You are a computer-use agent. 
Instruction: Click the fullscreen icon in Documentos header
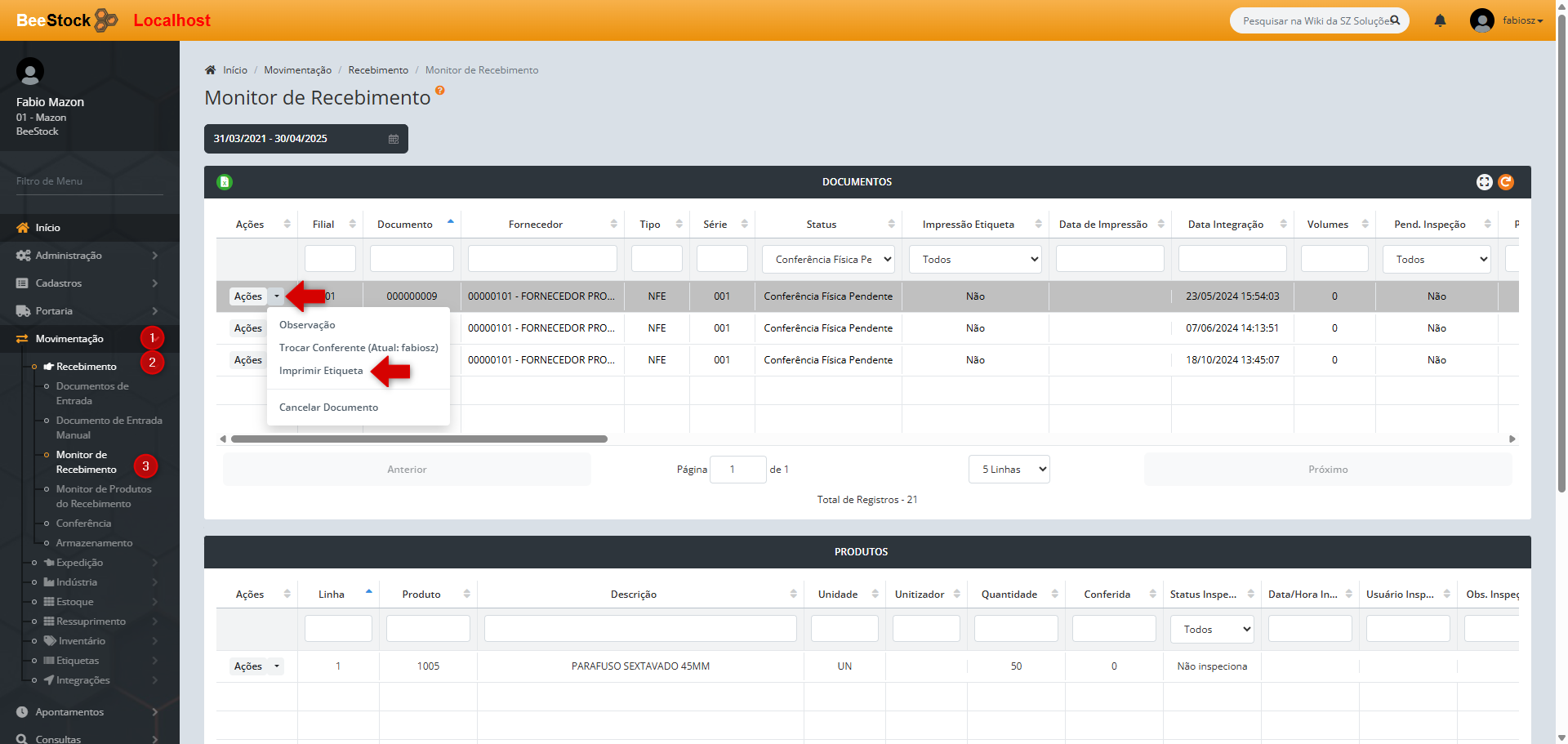(x=1484, y=182)
